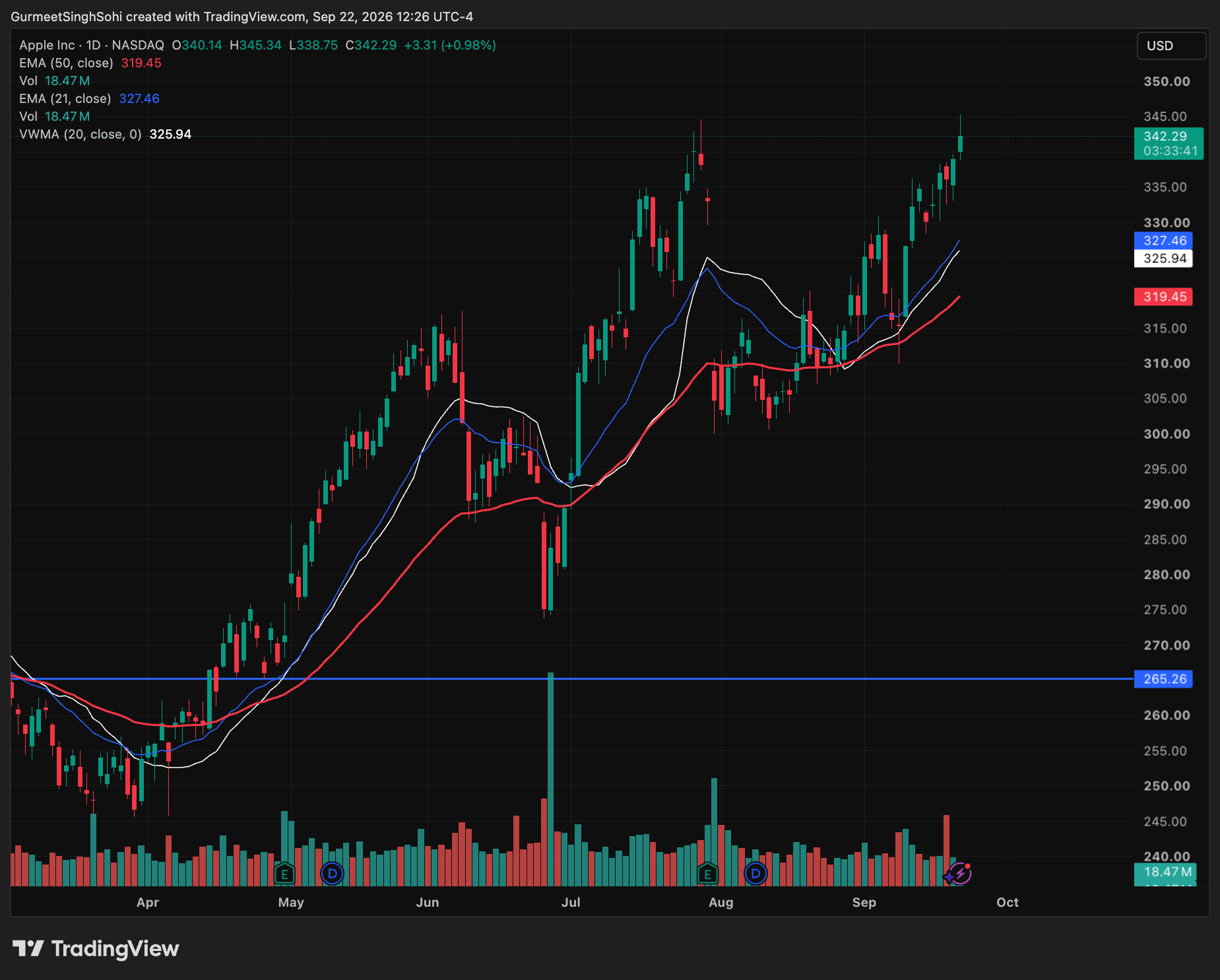Click the Aug label on time axis
This screenshot has height=980, width=1220.
click(721, 902)
